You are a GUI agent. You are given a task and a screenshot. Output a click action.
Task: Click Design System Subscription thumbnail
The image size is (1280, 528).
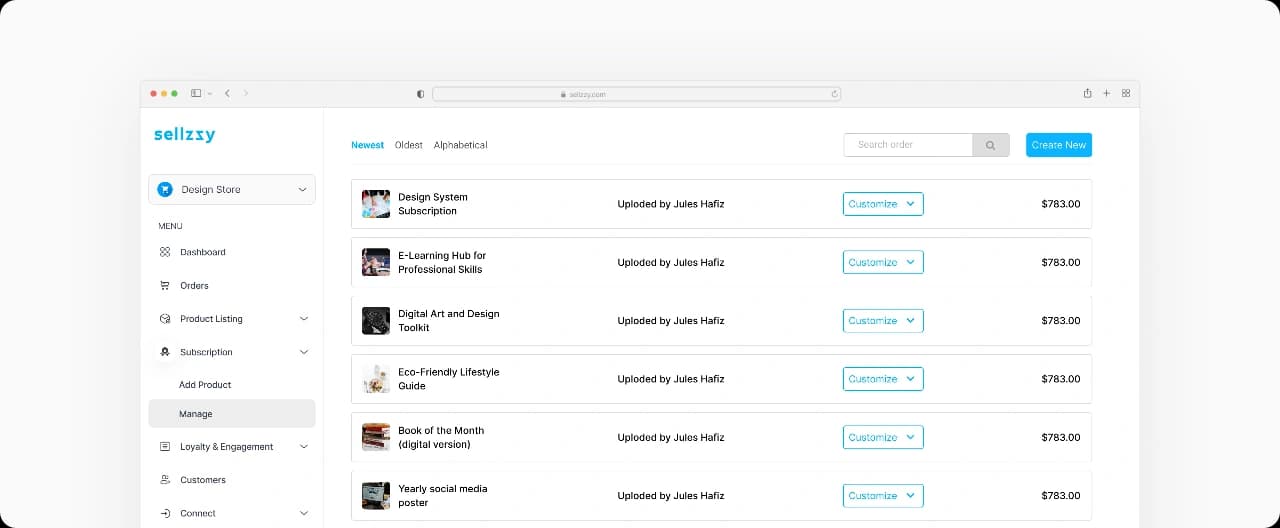(376, 204)
